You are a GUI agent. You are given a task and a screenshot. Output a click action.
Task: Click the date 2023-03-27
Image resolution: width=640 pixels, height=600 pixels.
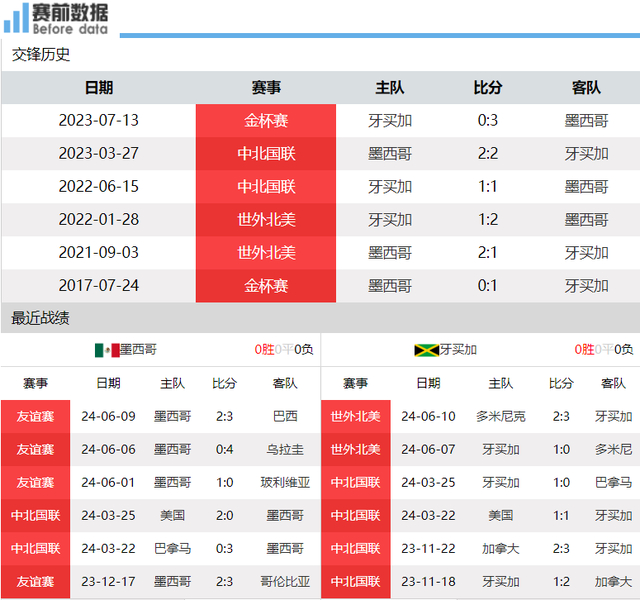99,153
